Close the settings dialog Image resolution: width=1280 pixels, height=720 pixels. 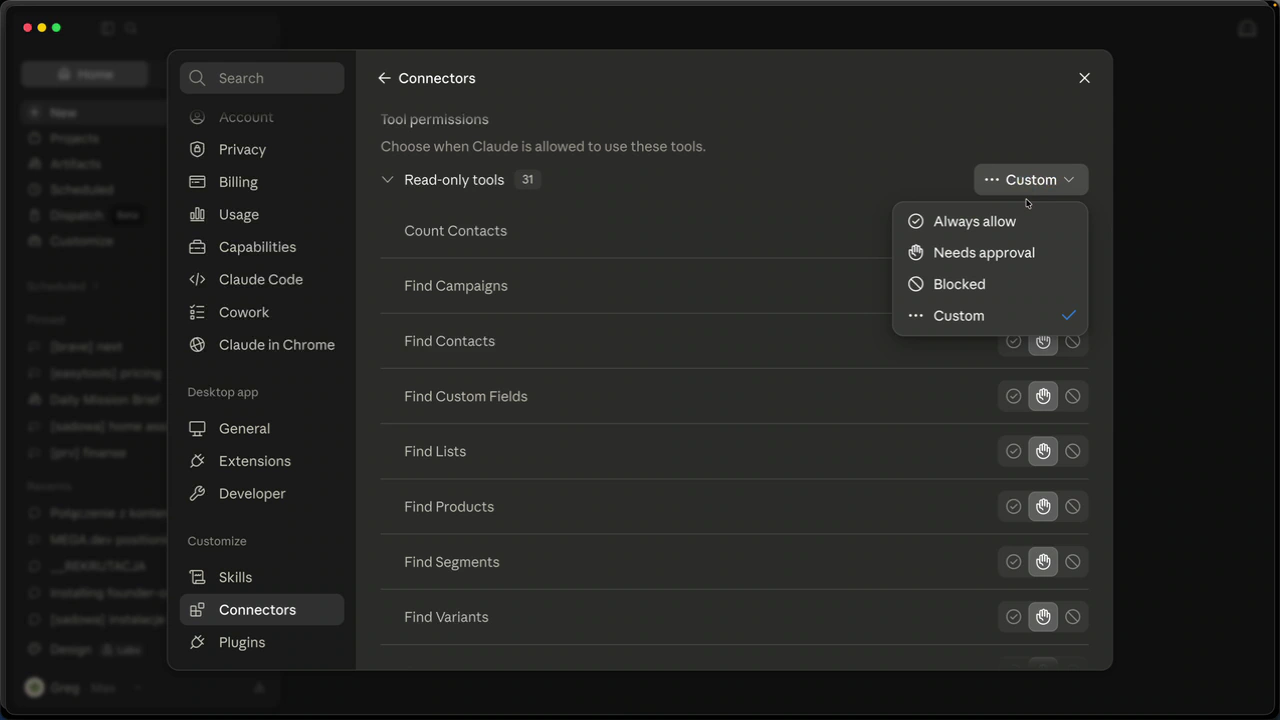coord(1084,78)
